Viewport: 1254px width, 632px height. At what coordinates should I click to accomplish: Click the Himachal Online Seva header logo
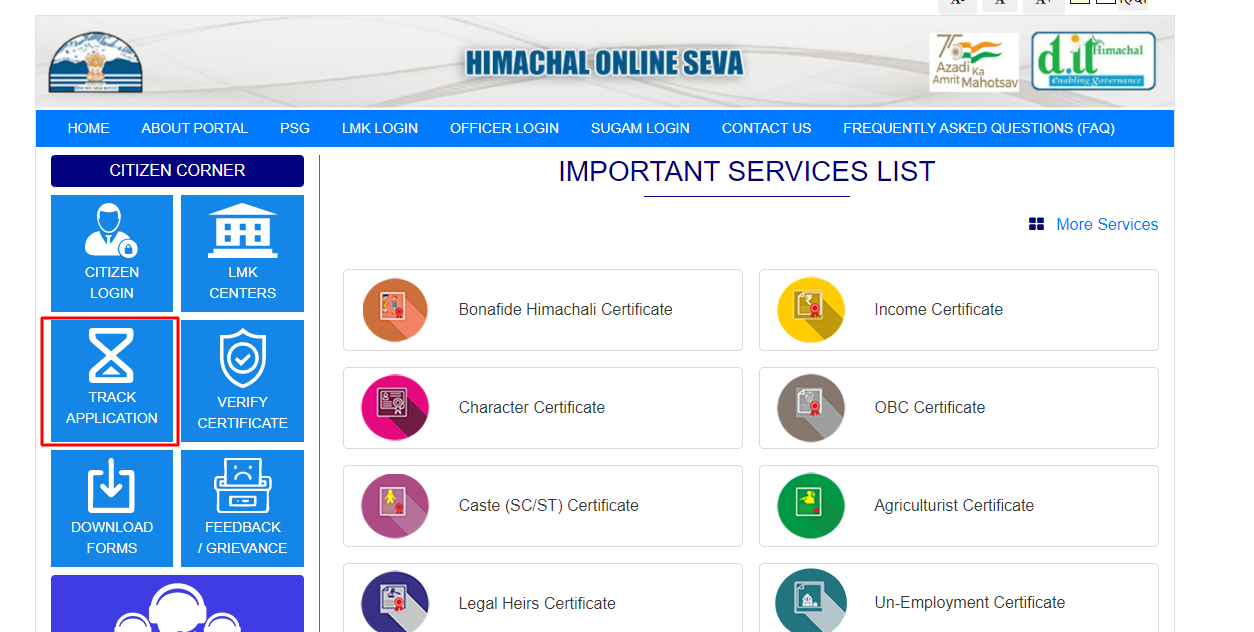click(604, 61)
